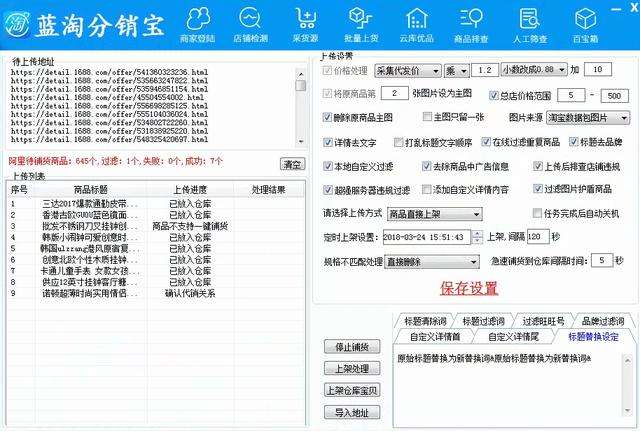Image resolution: width=640 pixels, height=431 pixels.
Task: Click the 上架间隔 120 seconds field
Action: point(538,237)
